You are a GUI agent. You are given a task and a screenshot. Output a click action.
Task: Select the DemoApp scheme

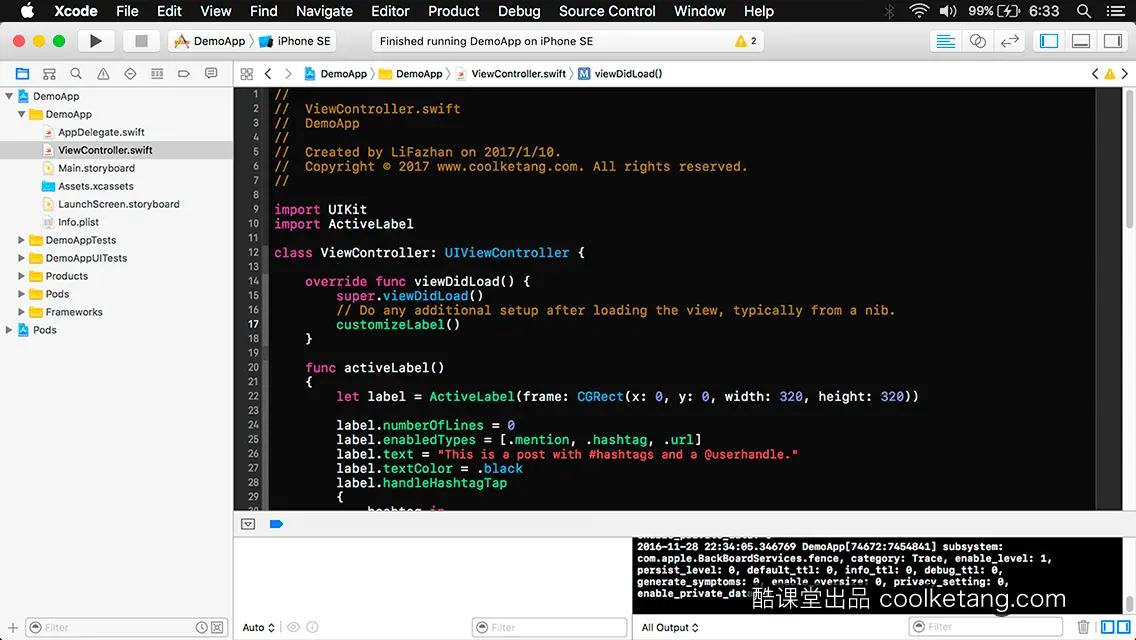pyautogui.click(x=211, y=41)
